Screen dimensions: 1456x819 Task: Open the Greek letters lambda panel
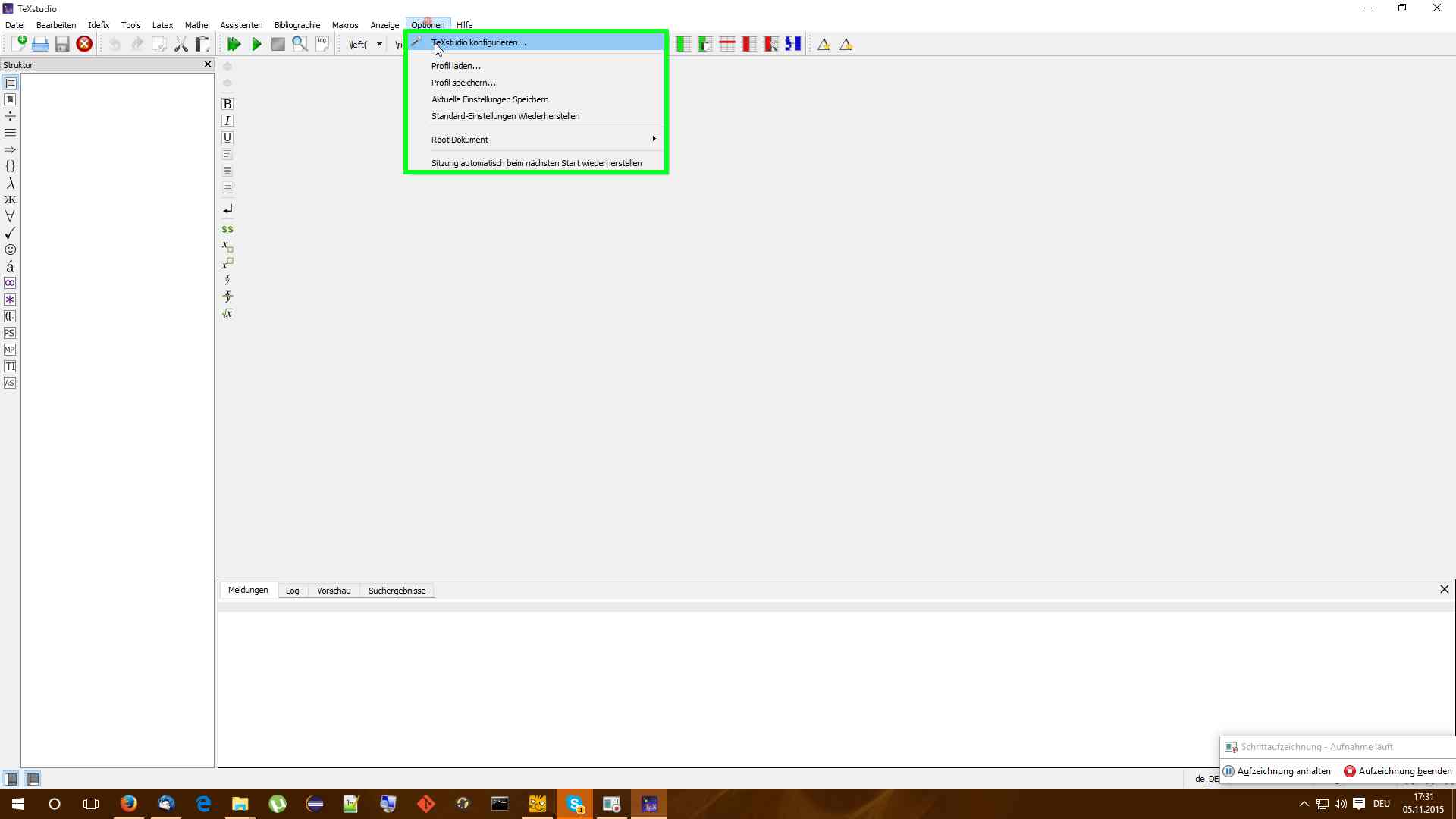tap(10, 183)
